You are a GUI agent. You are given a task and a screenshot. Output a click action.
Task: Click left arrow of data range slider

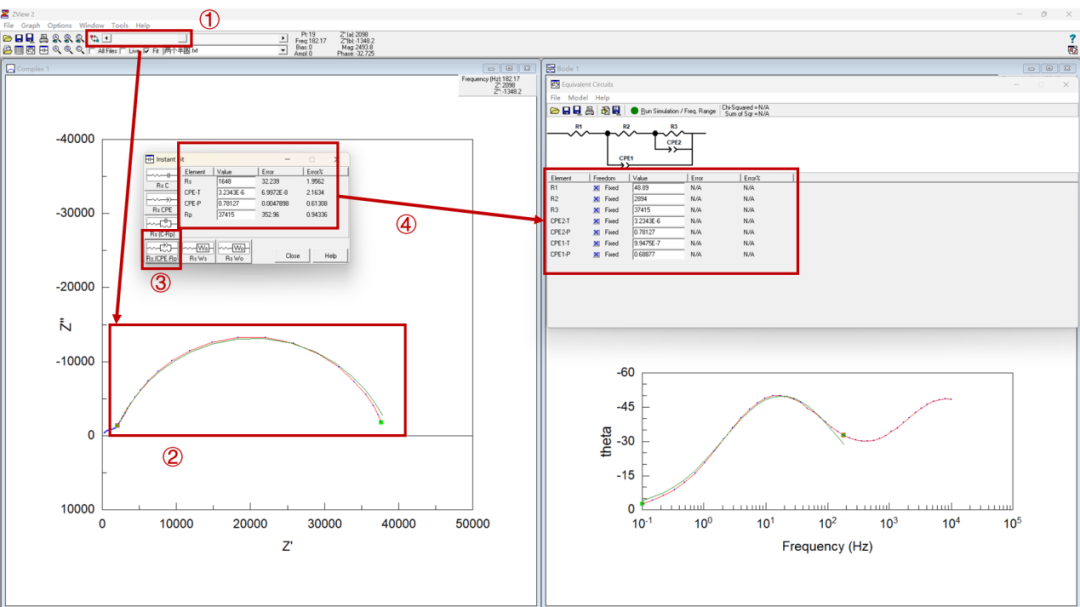coord(107,39)
